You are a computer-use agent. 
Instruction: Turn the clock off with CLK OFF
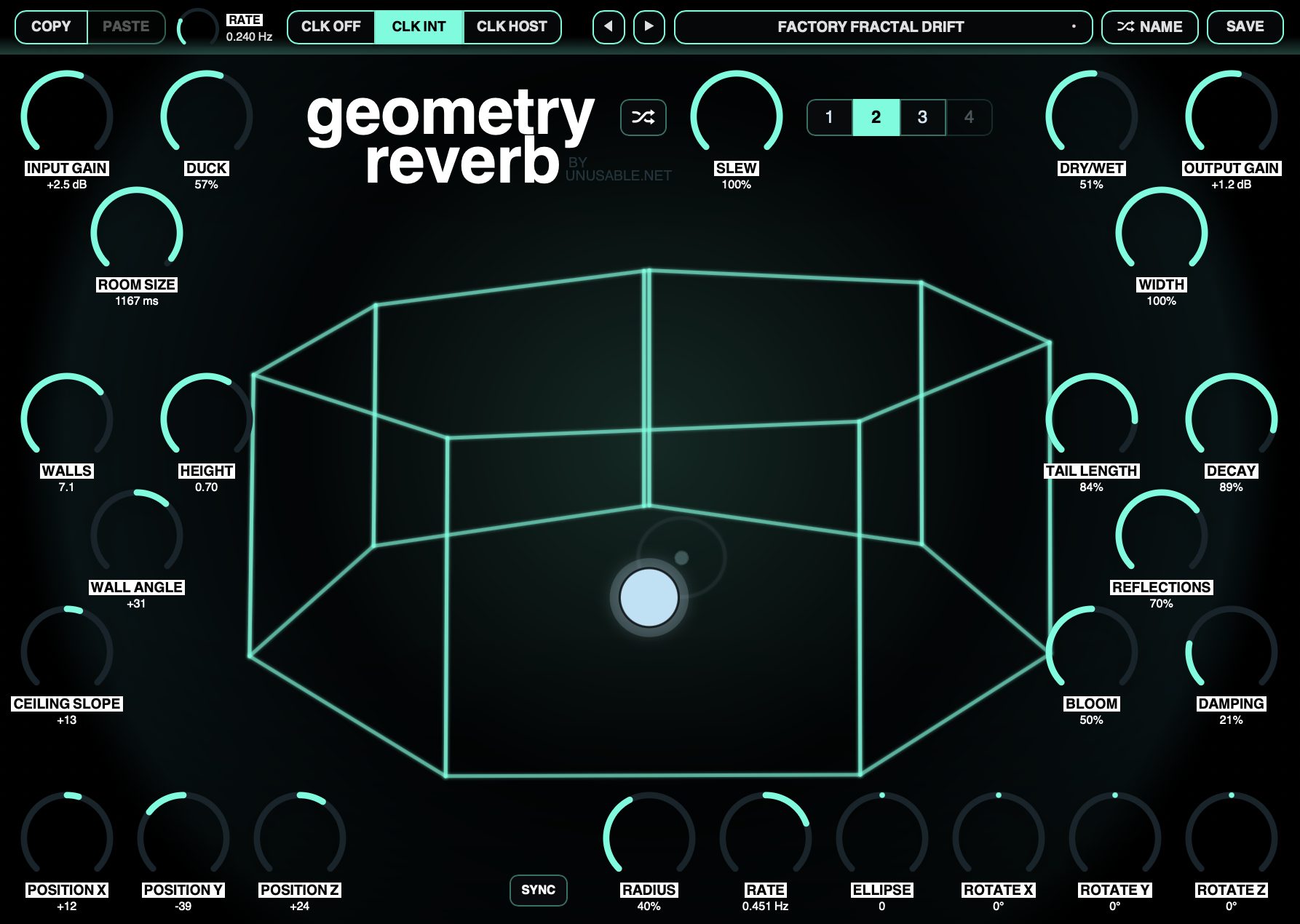pos(331,27)
